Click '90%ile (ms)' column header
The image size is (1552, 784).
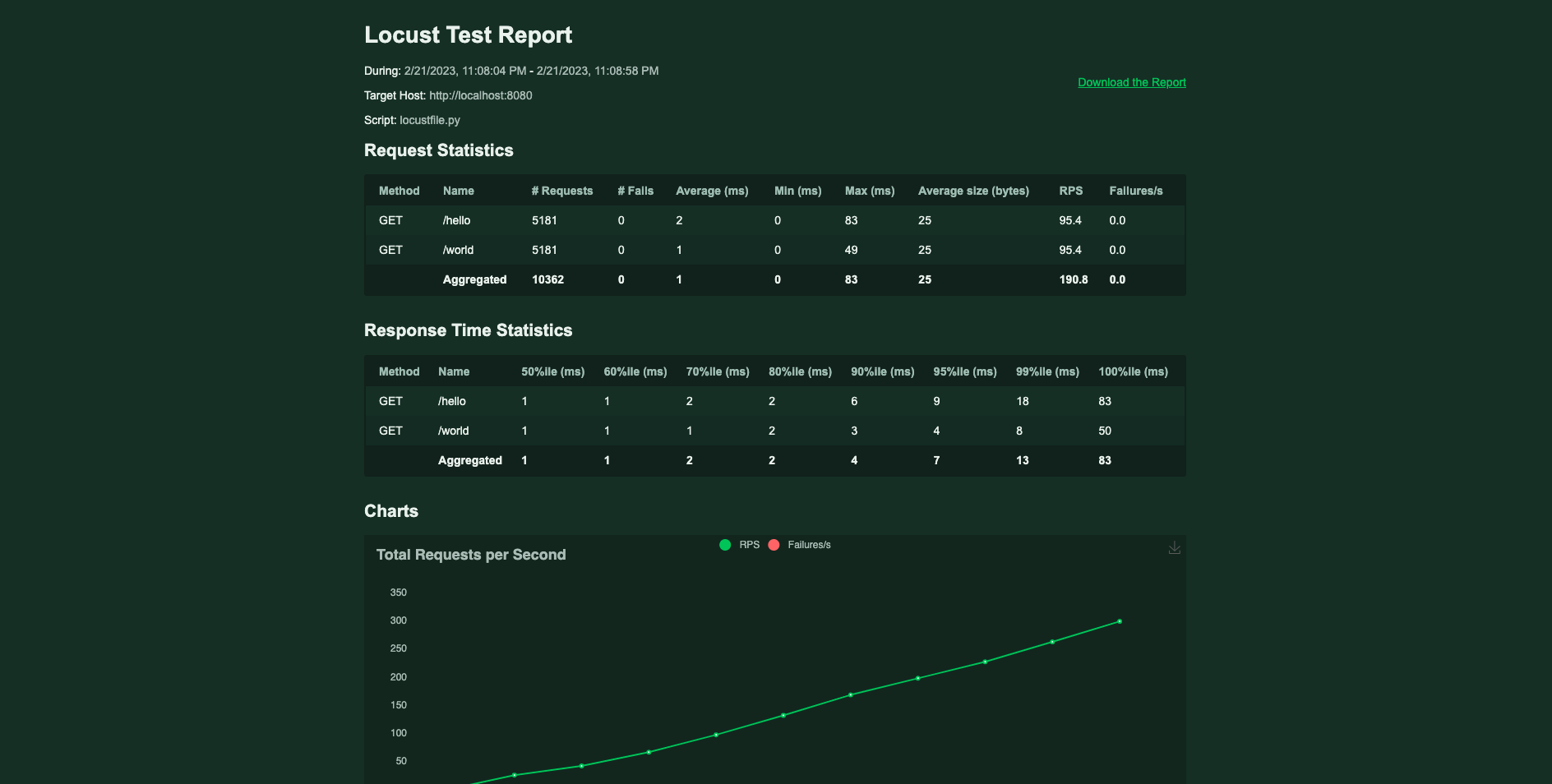pyautogui.click(x=882, y=371)
